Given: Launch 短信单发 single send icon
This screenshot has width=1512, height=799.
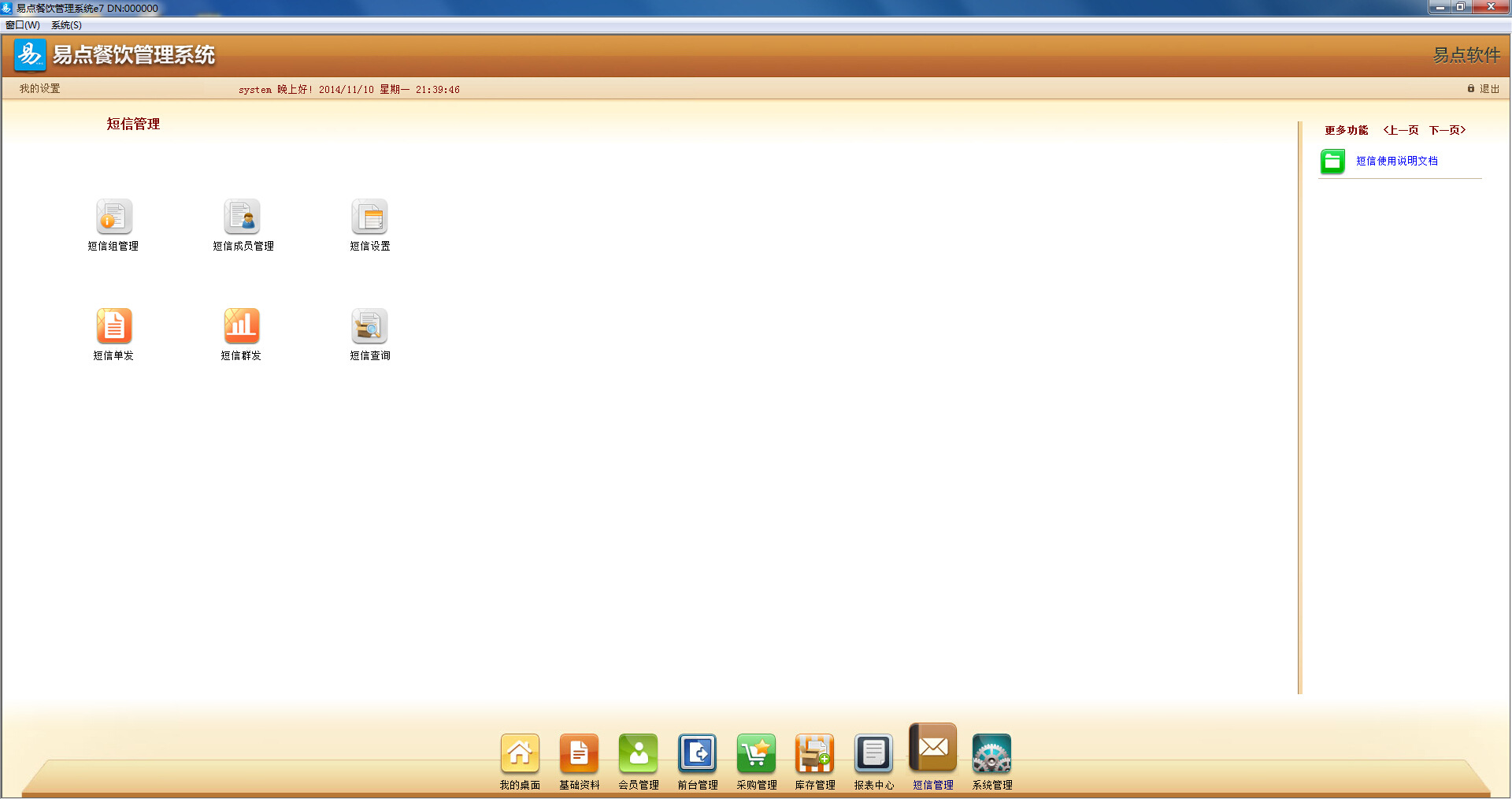Looking at the screenshot, I should coord(113,326).
